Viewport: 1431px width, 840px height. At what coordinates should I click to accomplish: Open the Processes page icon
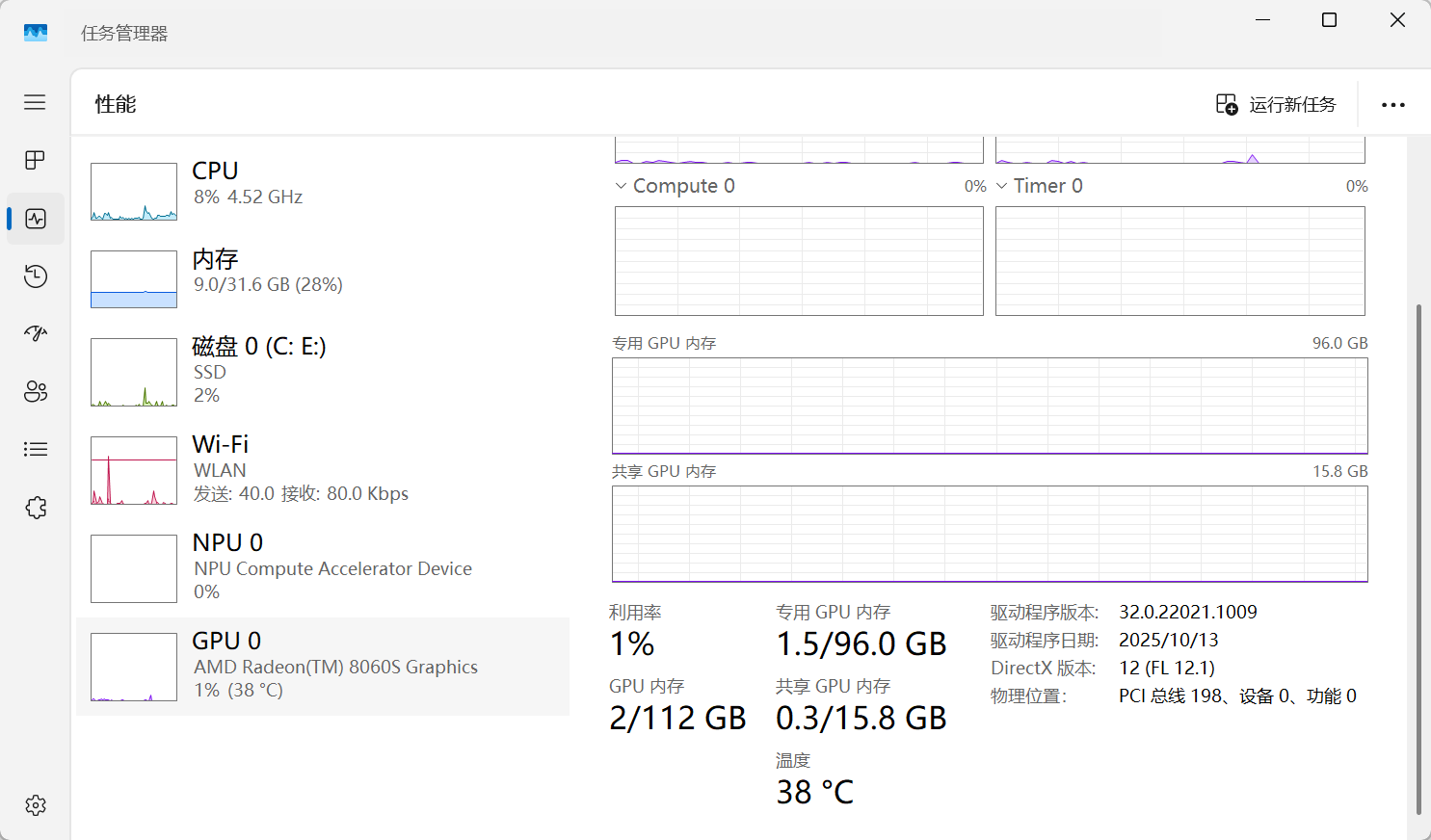pos(36,160)
